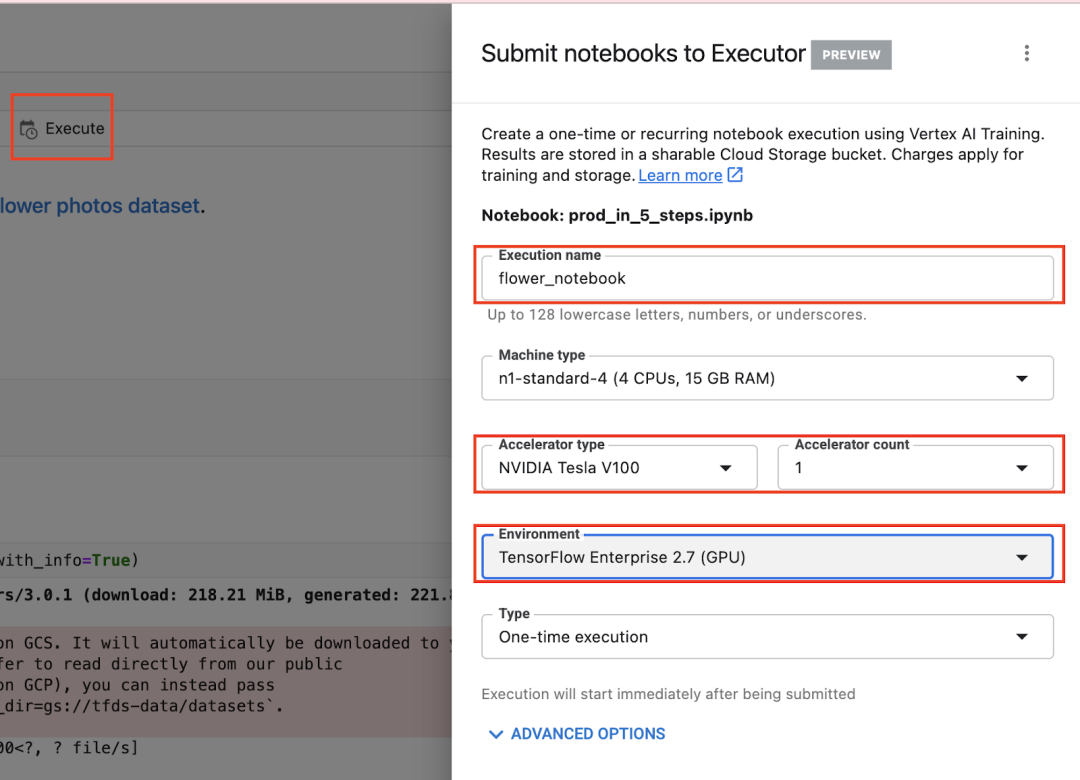Open the execution Type dropdown

pyautogui.click(x=767, y=637)
